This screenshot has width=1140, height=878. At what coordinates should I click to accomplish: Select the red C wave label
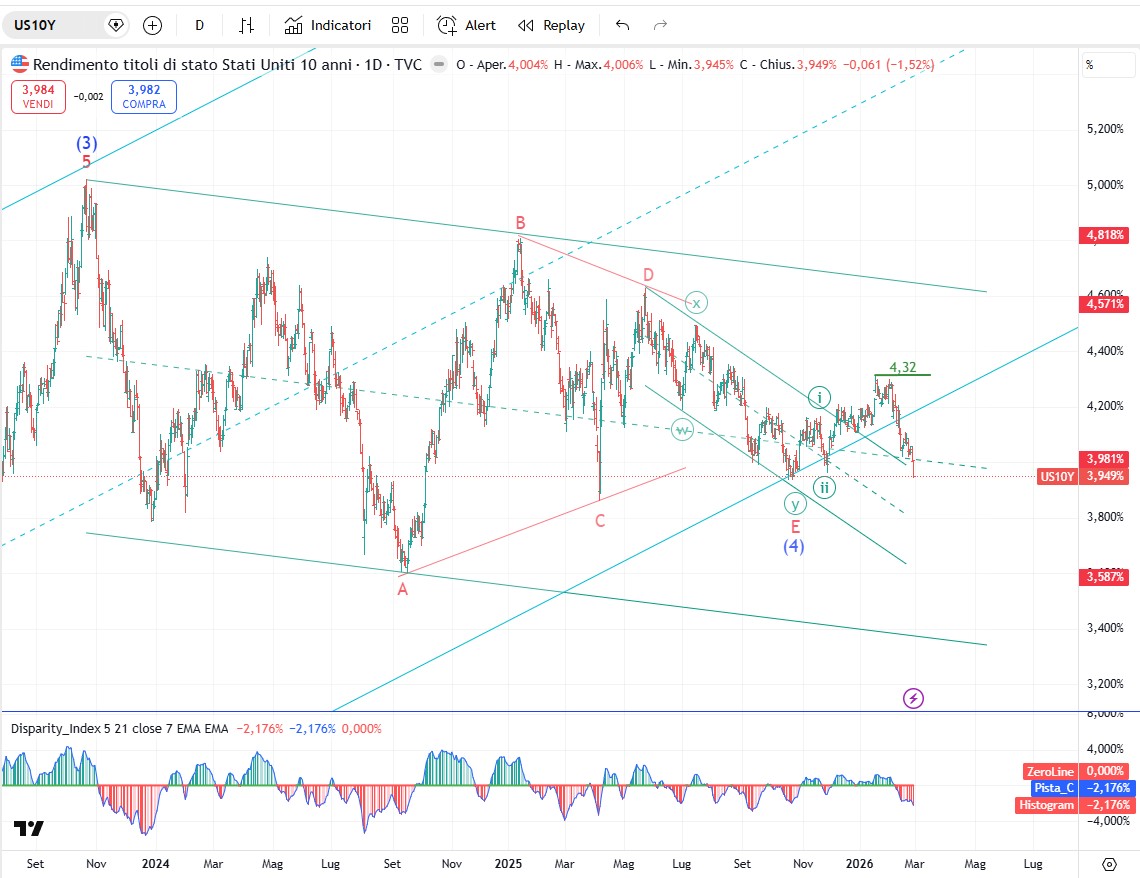[601, 520]
